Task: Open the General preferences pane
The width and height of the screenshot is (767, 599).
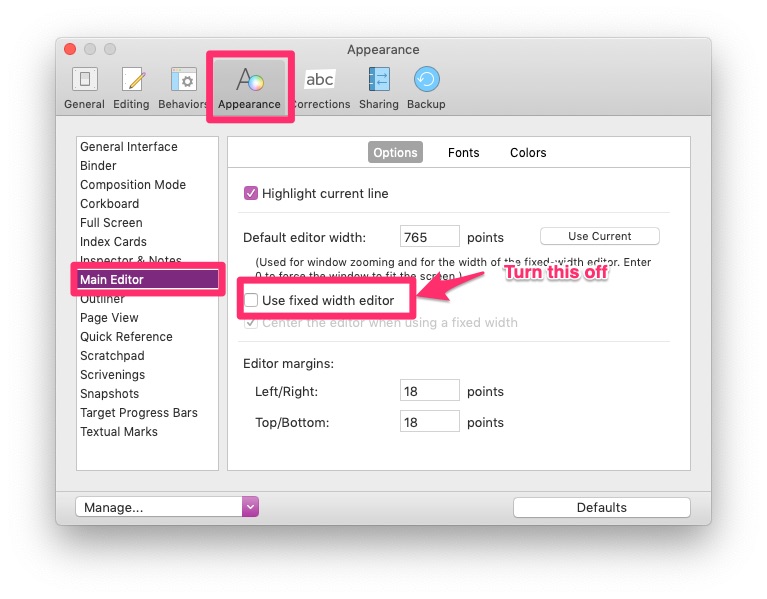Action: [x=85, y=88]
